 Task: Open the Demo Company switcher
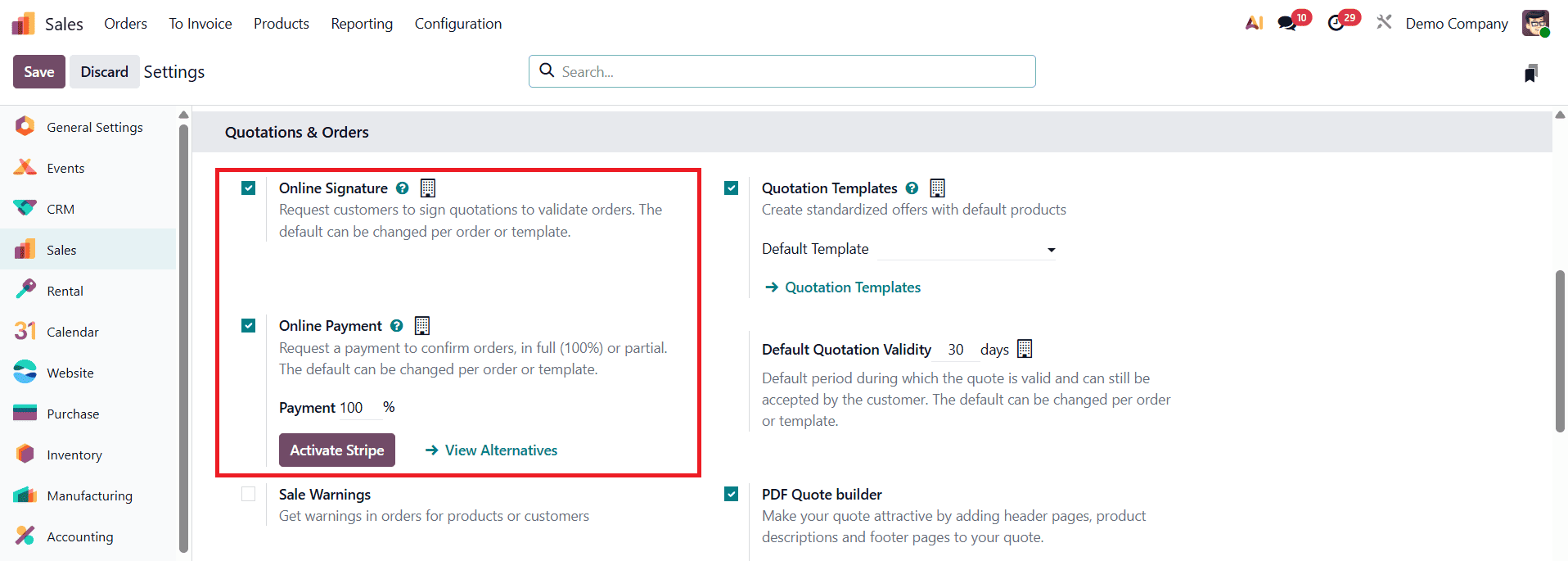tap(1456, 24)
